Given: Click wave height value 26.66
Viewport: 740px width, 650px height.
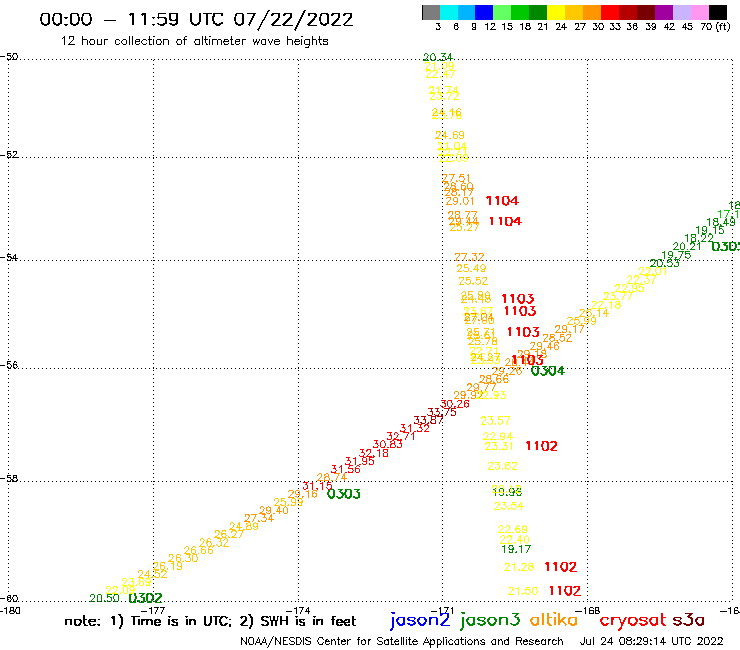Looking at the screenshot, I should click(x=199, y=550).
